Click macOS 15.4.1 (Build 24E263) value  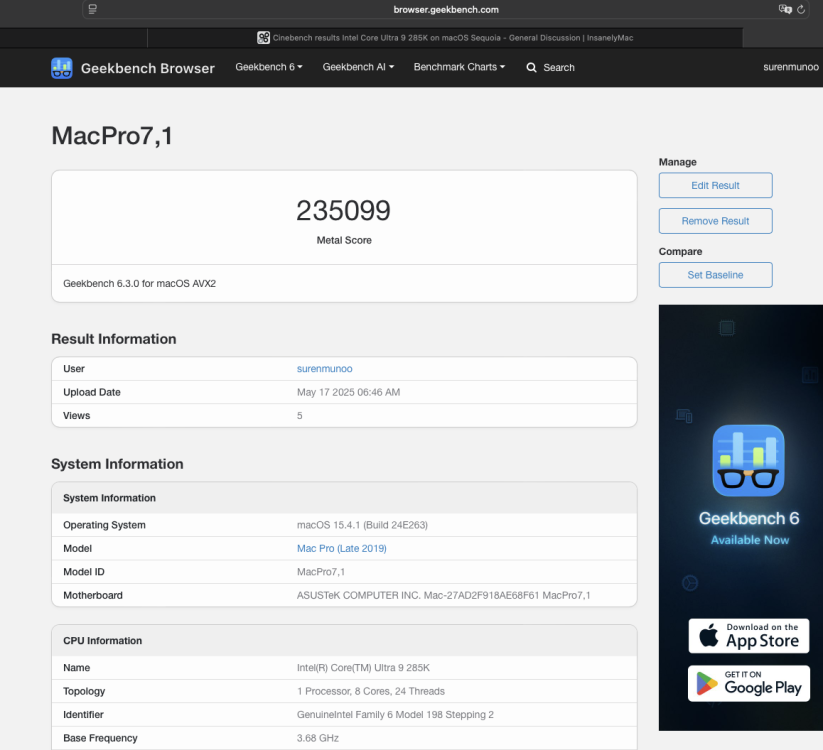tap(362, 525)
